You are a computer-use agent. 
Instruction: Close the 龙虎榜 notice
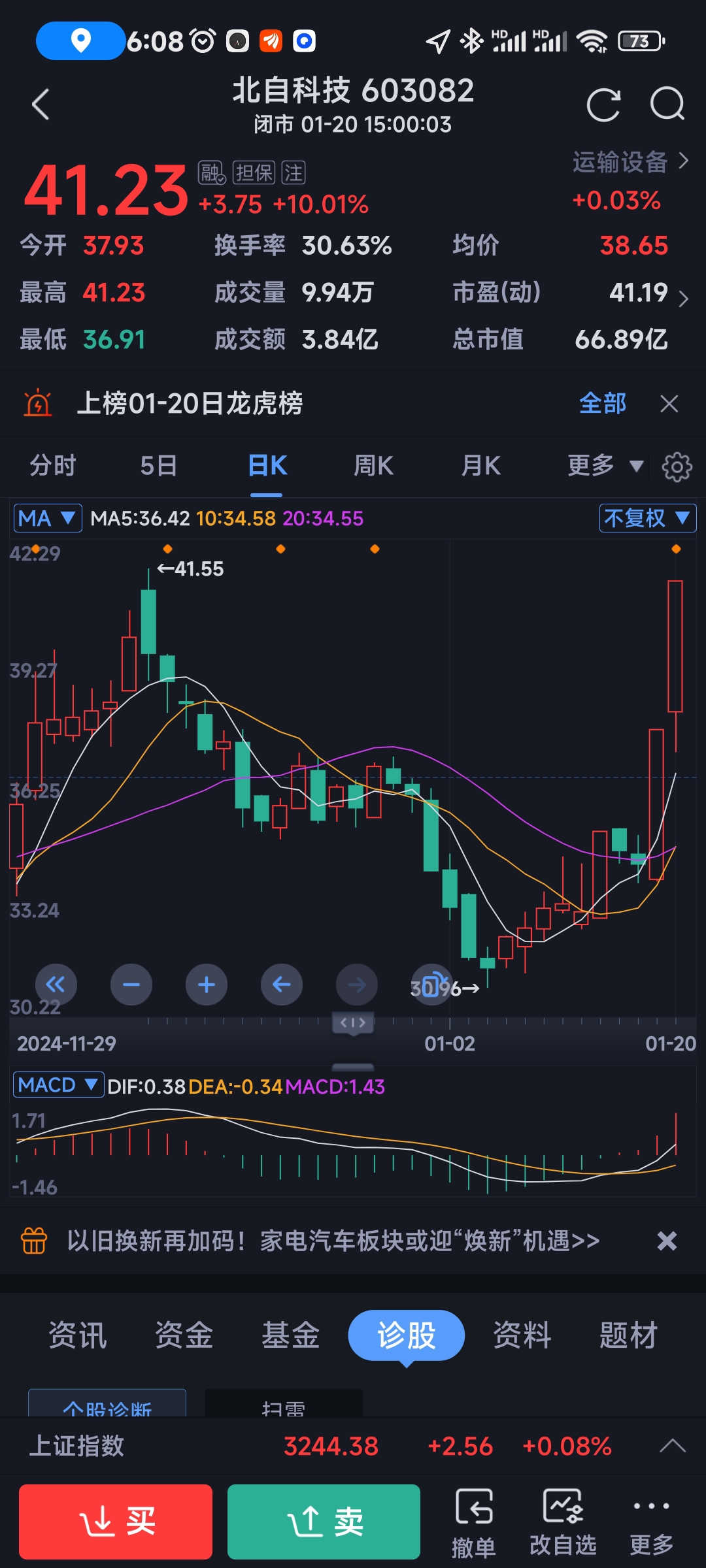pyautogui.click(x=669, y=404)
